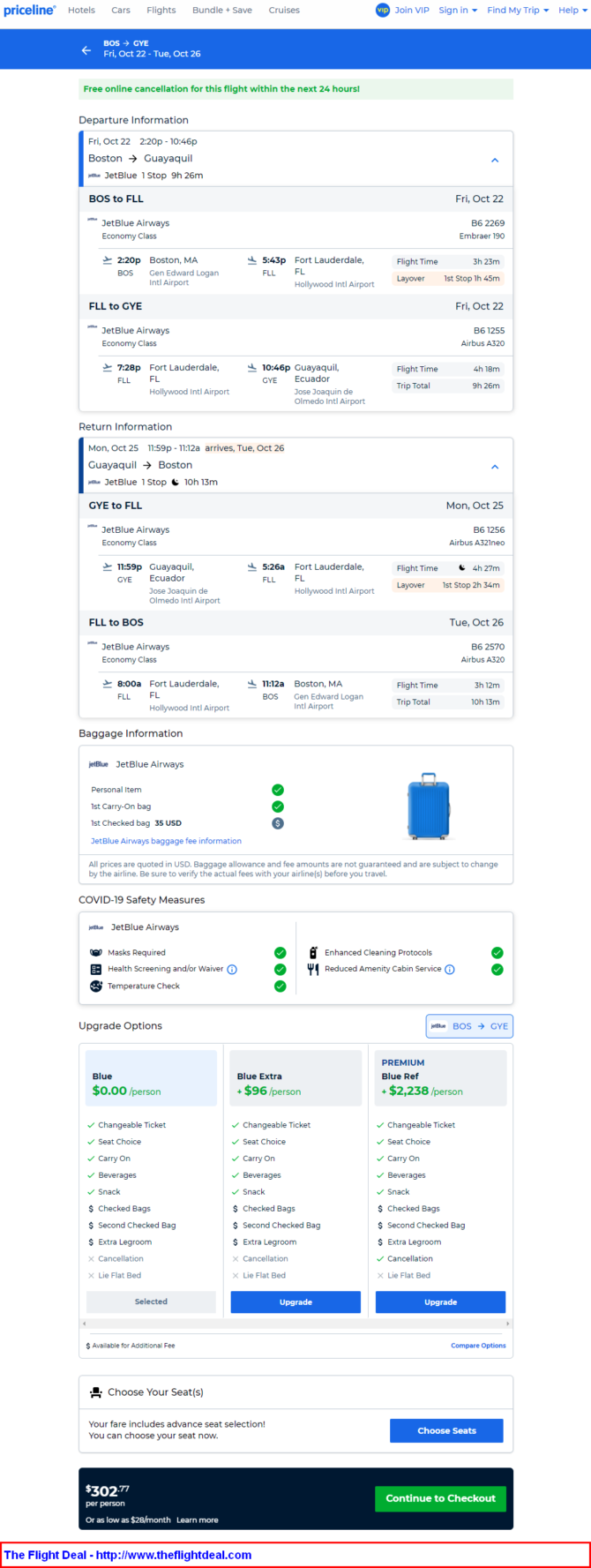The height and width of the screenshot is (1568, 591).
Task: Open the Flights menu item
Action: [161, 11]
